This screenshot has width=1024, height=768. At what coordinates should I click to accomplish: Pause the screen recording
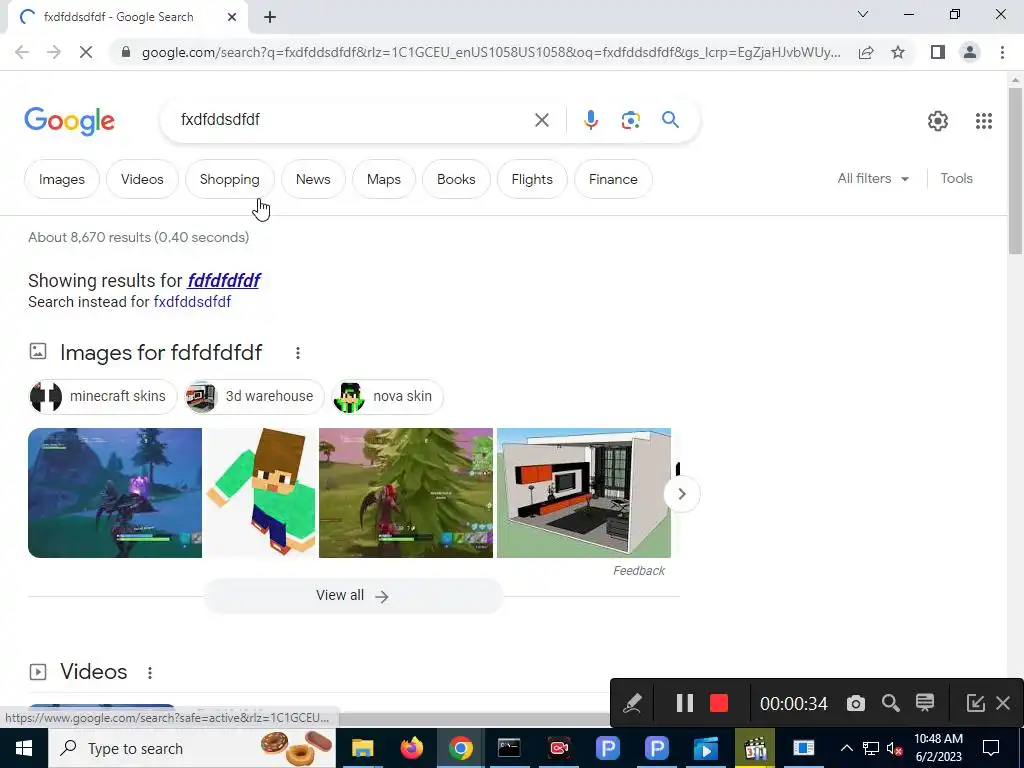[684, 703]
